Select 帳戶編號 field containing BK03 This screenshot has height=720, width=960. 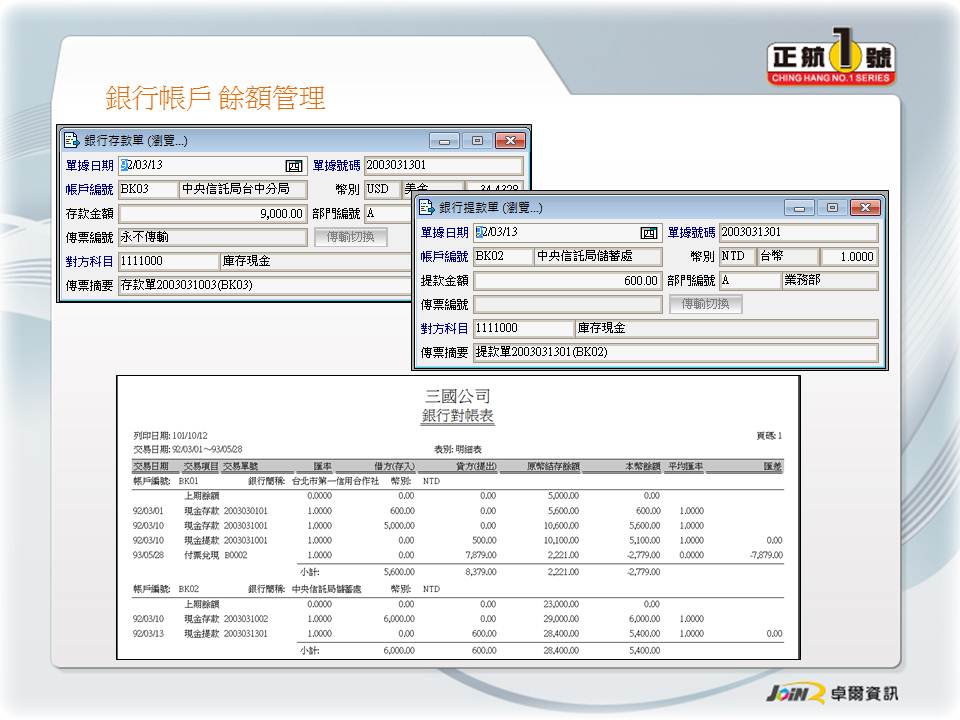click(147, 190)
